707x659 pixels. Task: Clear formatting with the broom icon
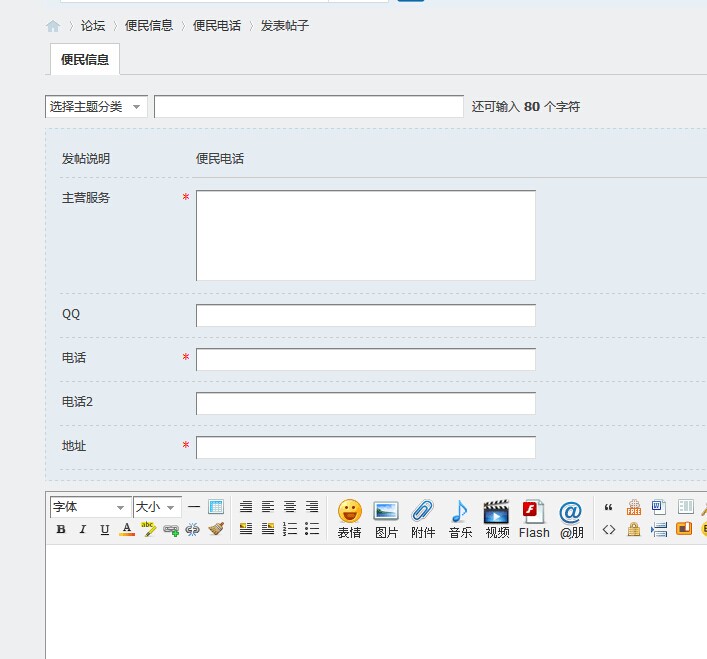pyautogui.click(x=216, y=529)
